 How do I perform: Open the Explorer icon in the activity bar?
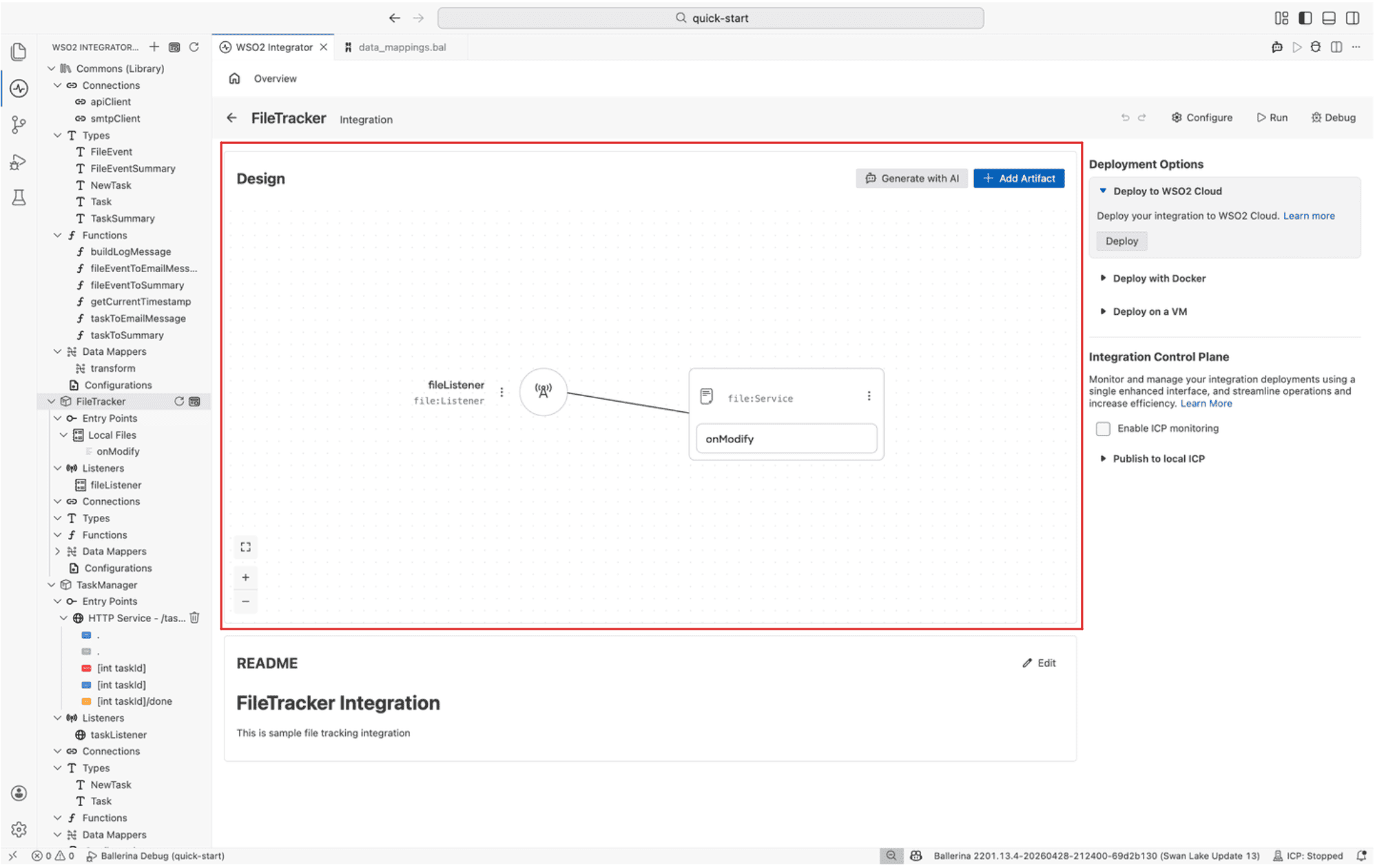point(19,52)
